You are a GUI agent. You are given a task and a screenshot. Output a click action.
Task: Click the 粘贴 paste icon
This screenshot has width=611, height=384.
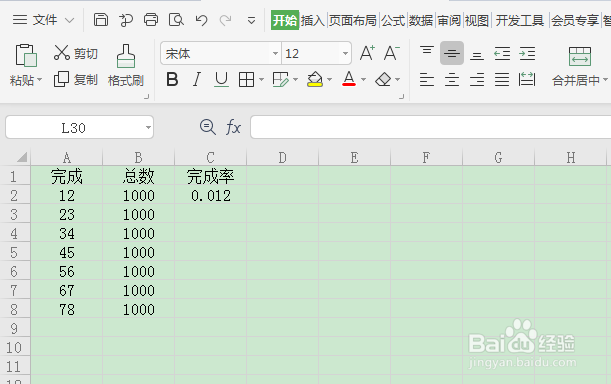coord(26,55)
